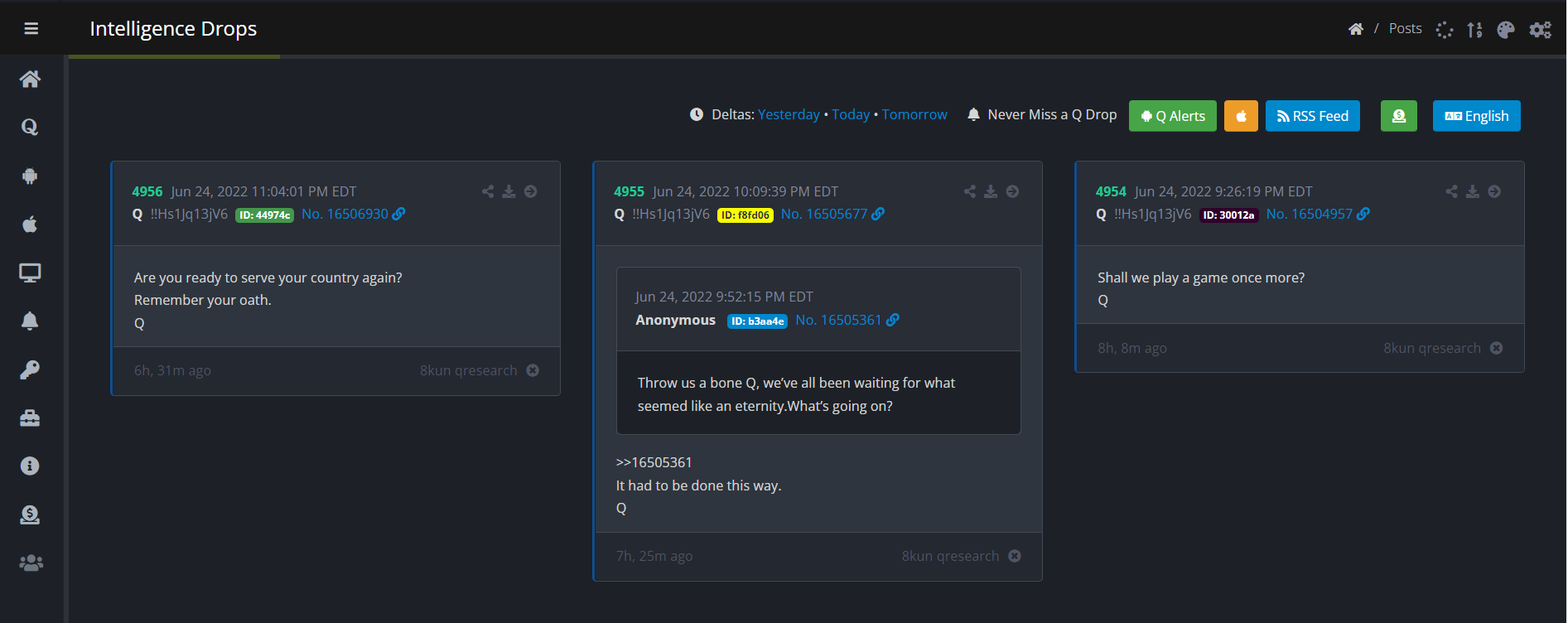This screenshot has height=623, width=1568.
Task: Open post 4954 via arrow icon
Action: [x=1494, y=191]
